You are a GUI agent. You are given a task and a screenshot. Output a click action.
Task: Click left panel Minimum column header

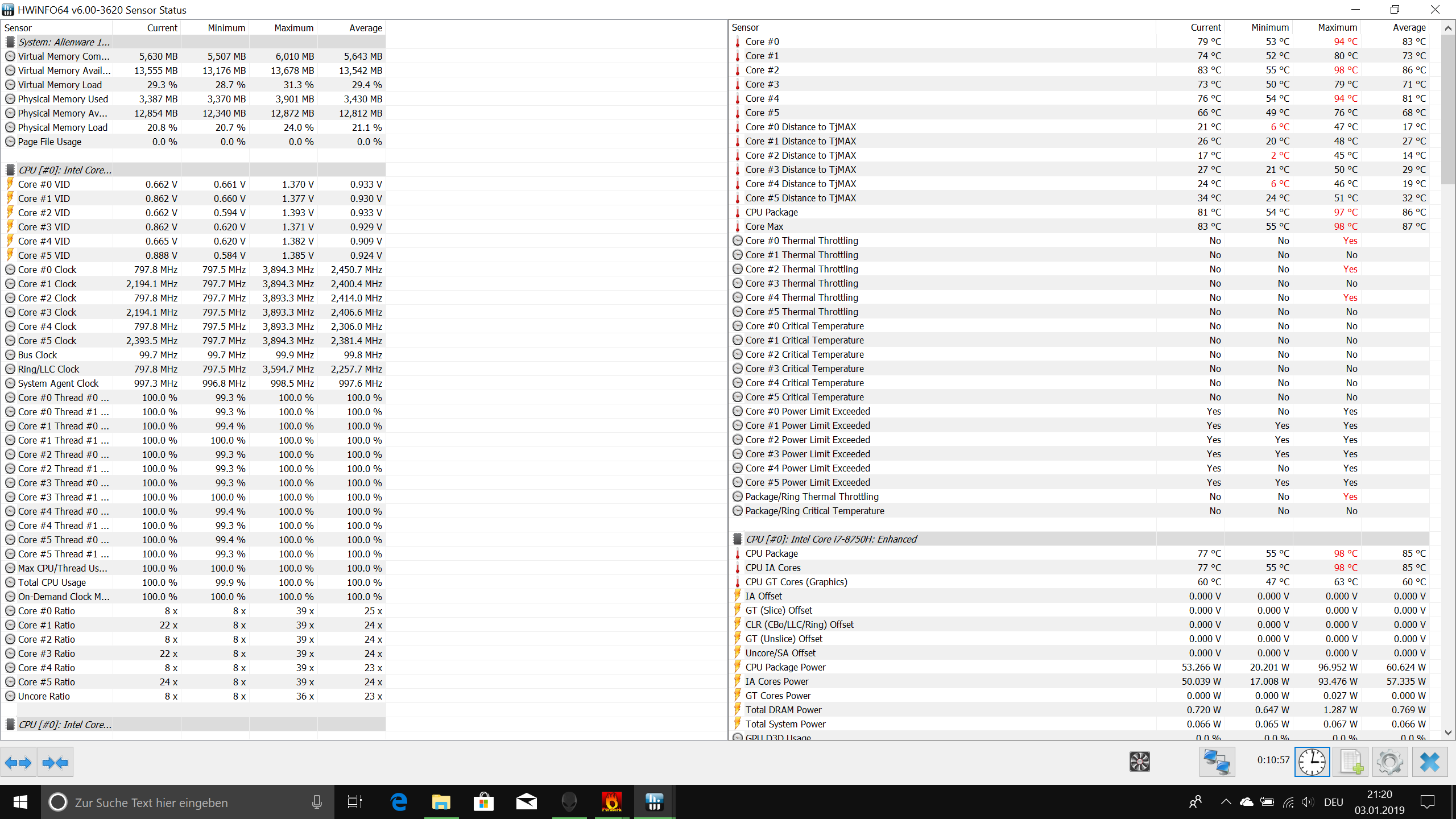click(x=215, y=28)
